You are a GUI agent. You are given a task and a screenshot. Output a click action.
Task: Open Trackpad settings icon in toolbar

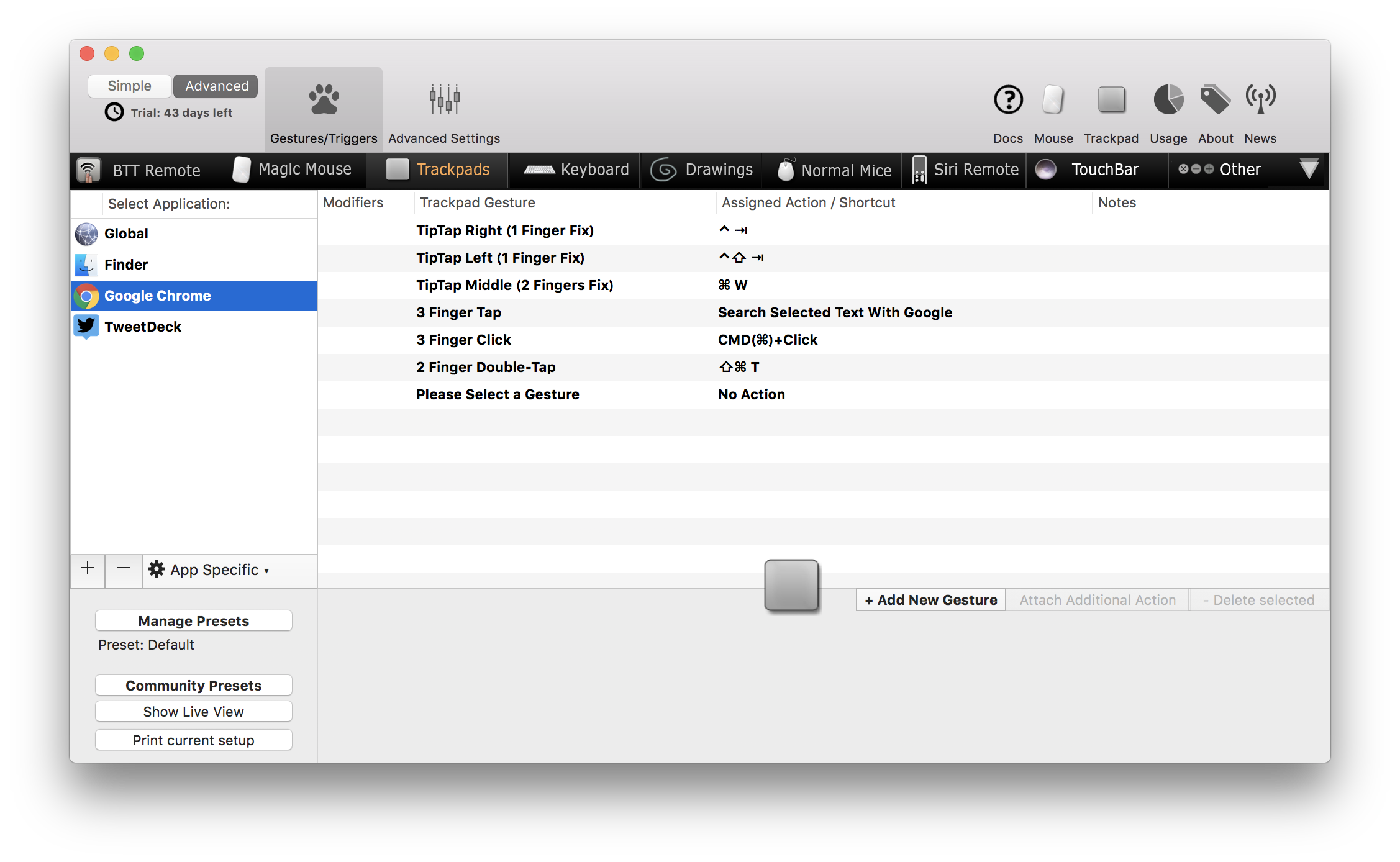coord(1111,100)
